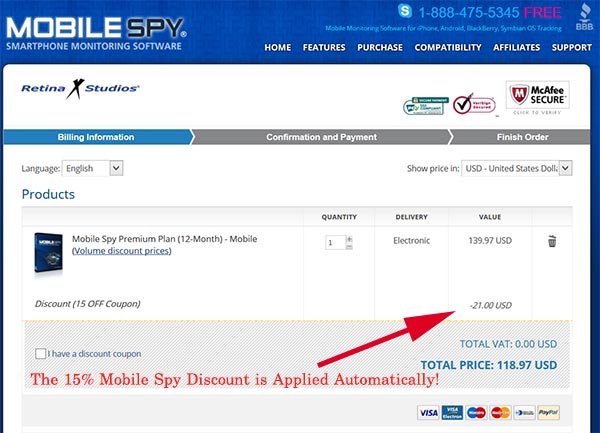Click the Mobile Spy logo in header
The width and height of the screenshot is (600, 433).
tap(96, 34)
